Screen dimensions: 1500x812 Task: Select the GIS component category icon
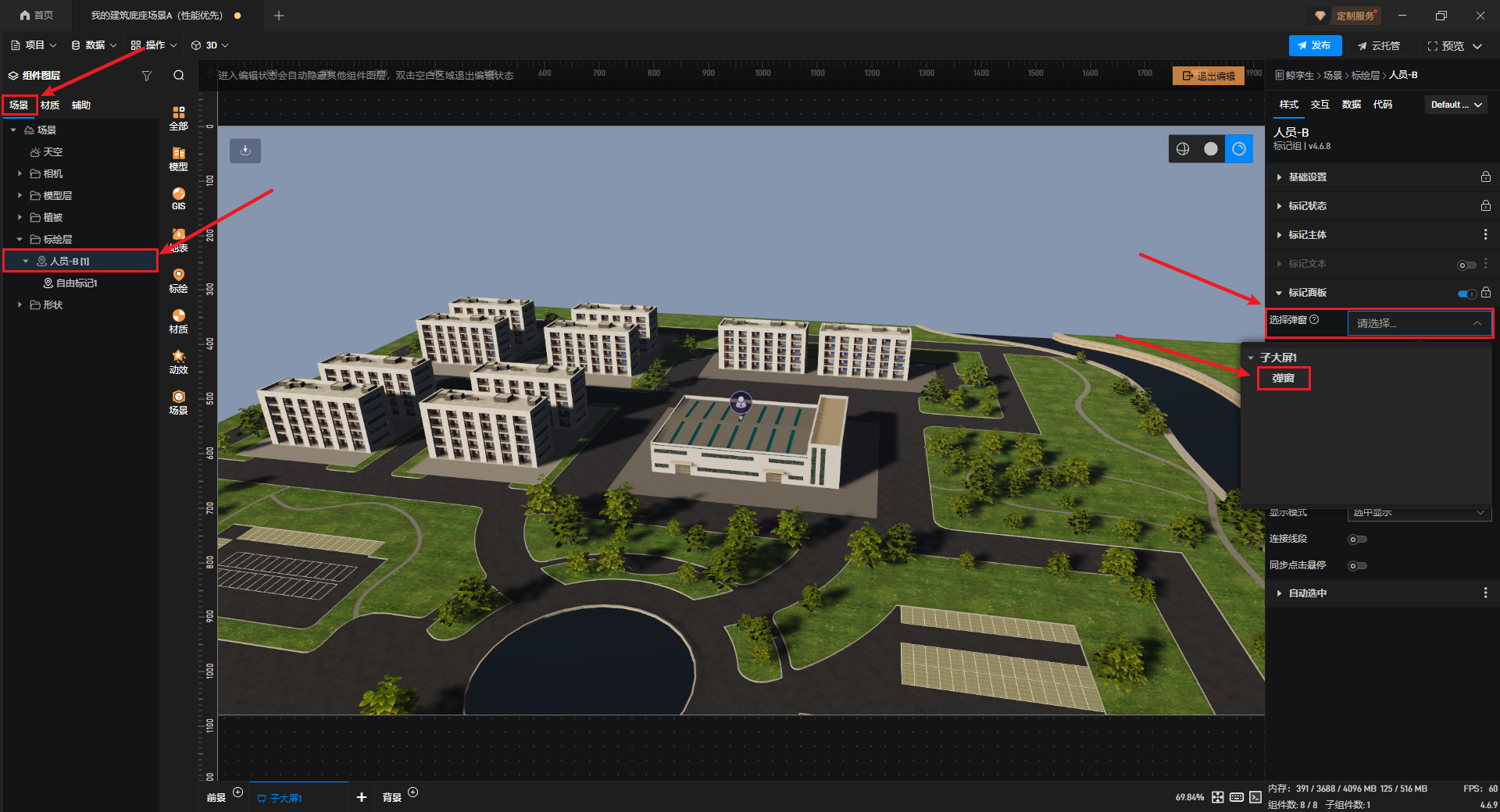coord(178,198)
